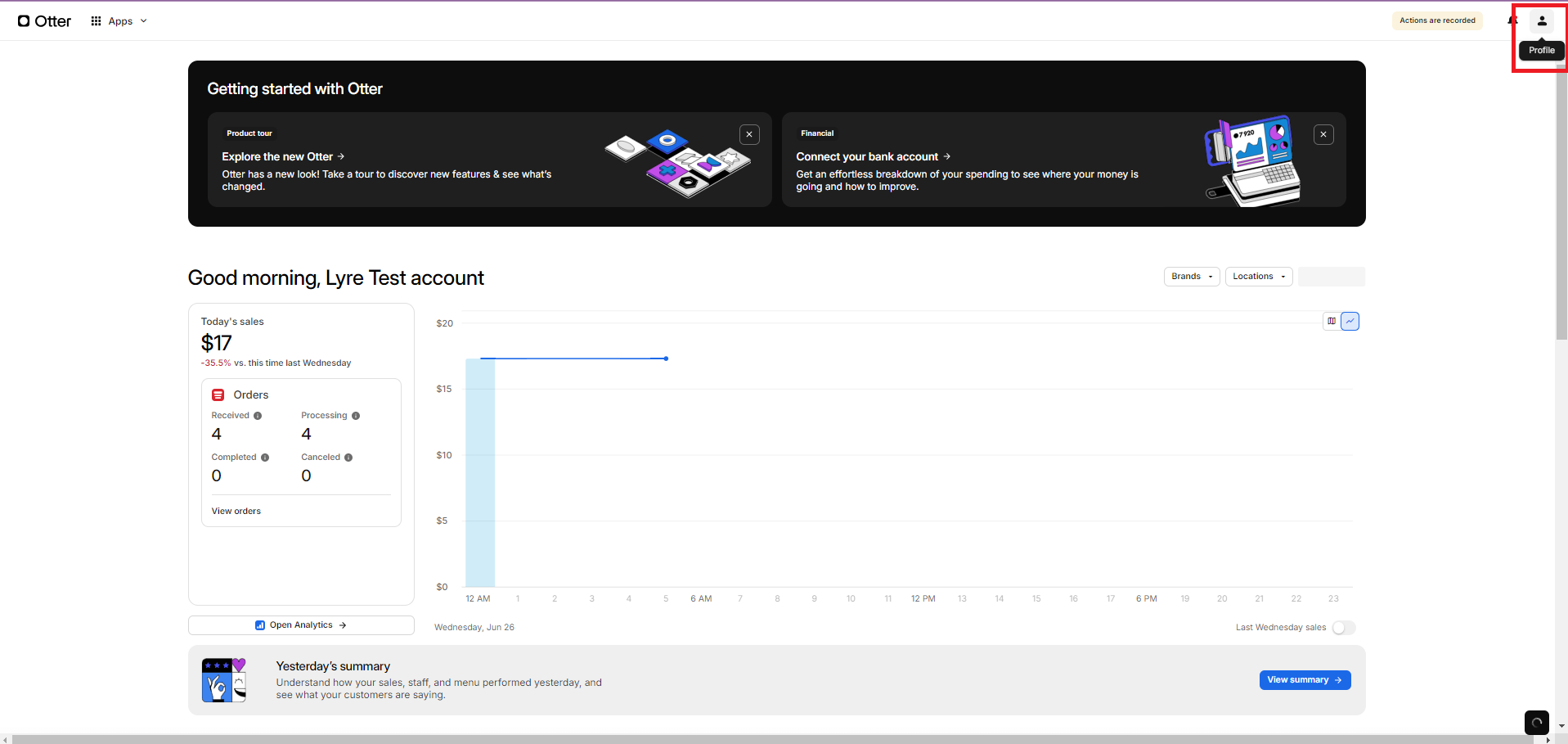Click the info icon next to Completed
This screenshot has width=1568, height=744.
265,458
